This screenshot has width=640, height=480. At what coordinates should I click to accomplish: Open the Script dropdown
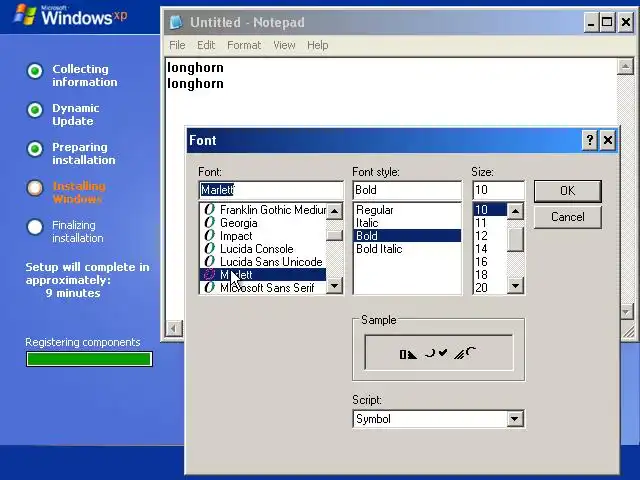[x=514, y=419]
